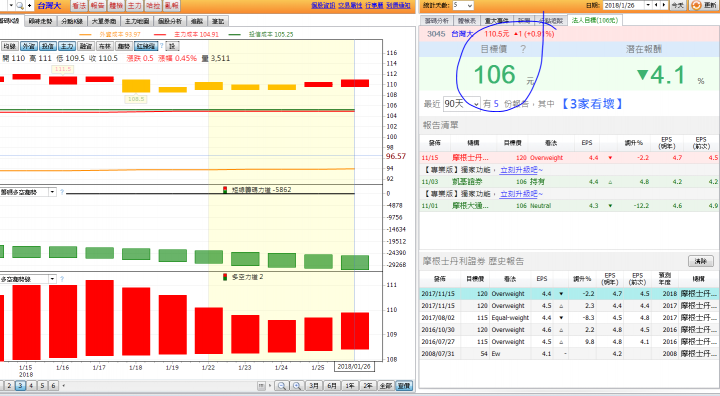Switch to the 體檢表 tab
Image resolution: width=720 pixels, height=396 pixels.
point(467,21)
